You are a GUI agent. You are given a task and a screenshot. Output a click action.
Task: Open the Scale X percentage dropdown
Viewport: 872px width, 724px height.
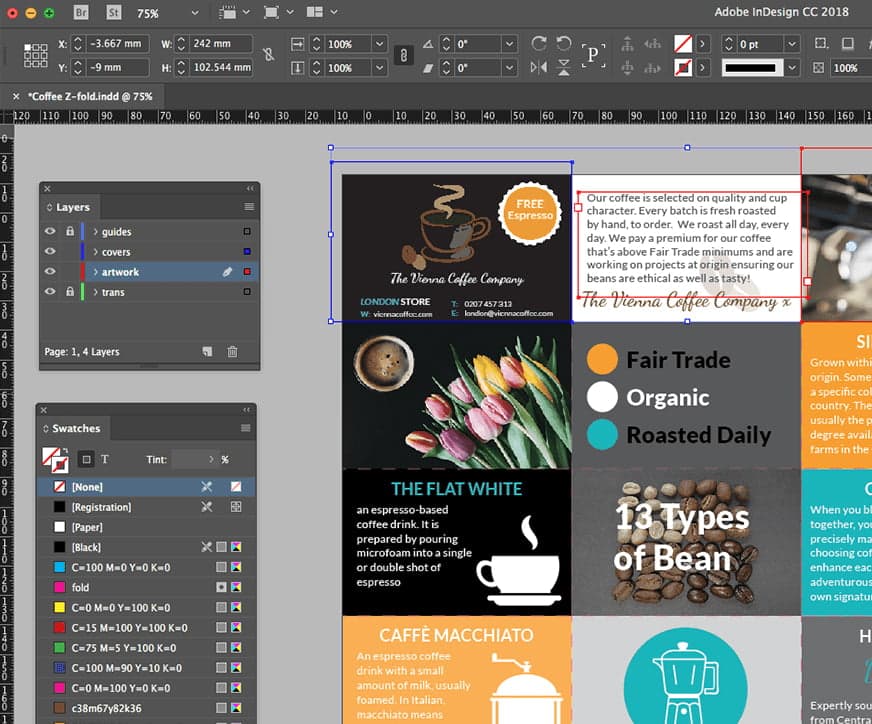(379, 44)
